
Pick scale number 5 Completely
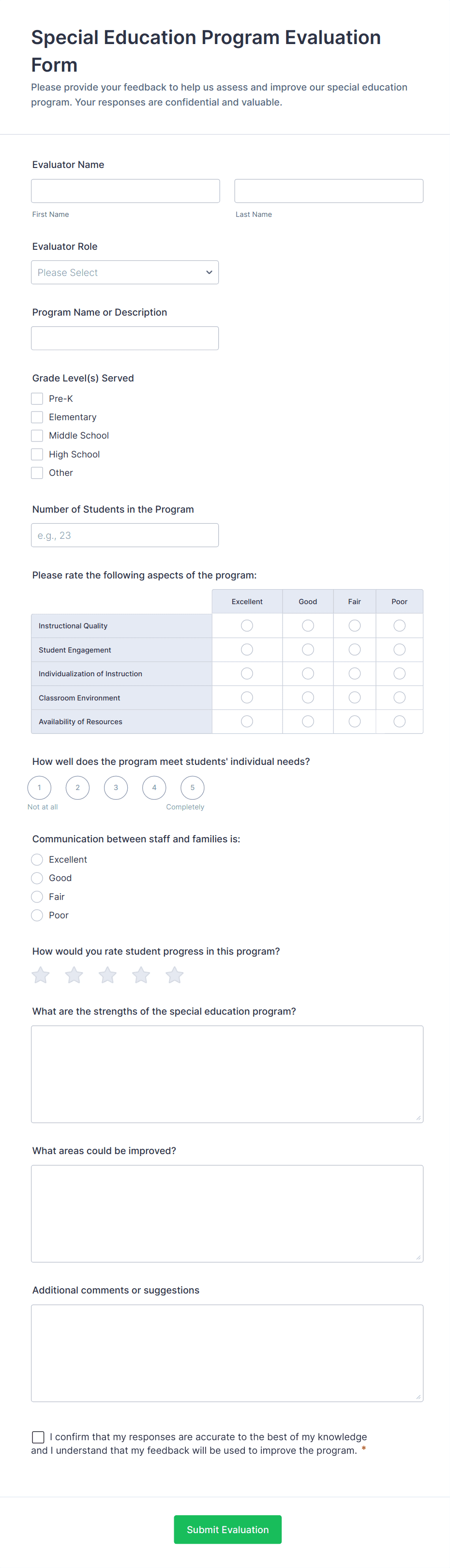[192, 788]
